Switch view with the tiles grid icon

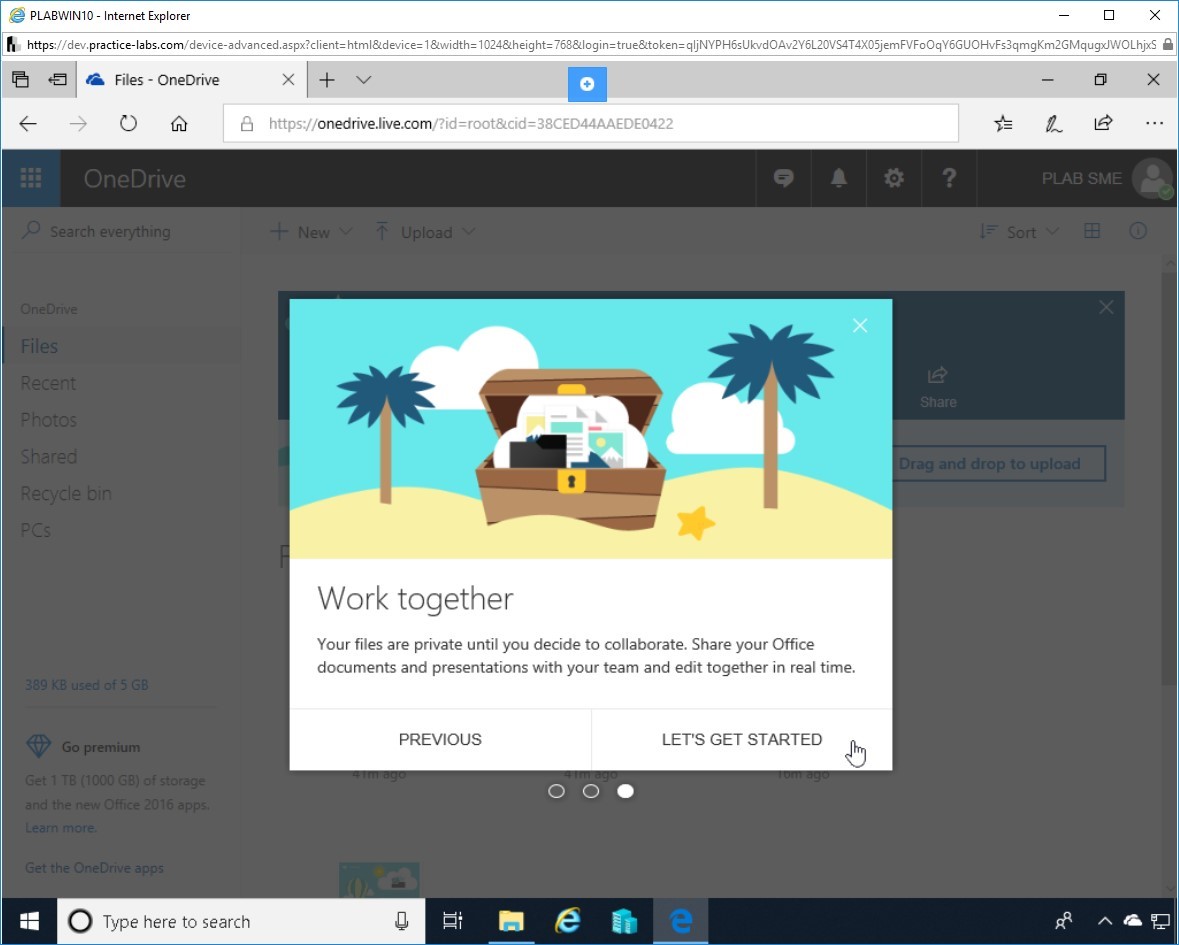tap(1092, 232)
